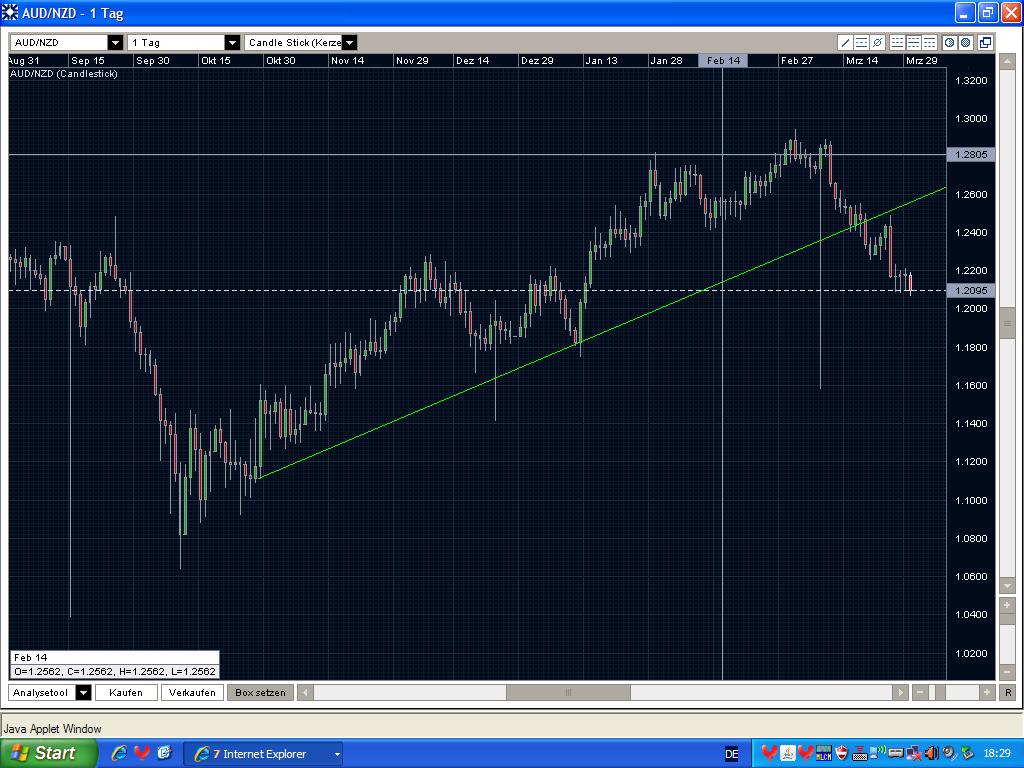1024x768 pixels.
Task: Click the volume speaker tray icon
Action: (932, 754)
